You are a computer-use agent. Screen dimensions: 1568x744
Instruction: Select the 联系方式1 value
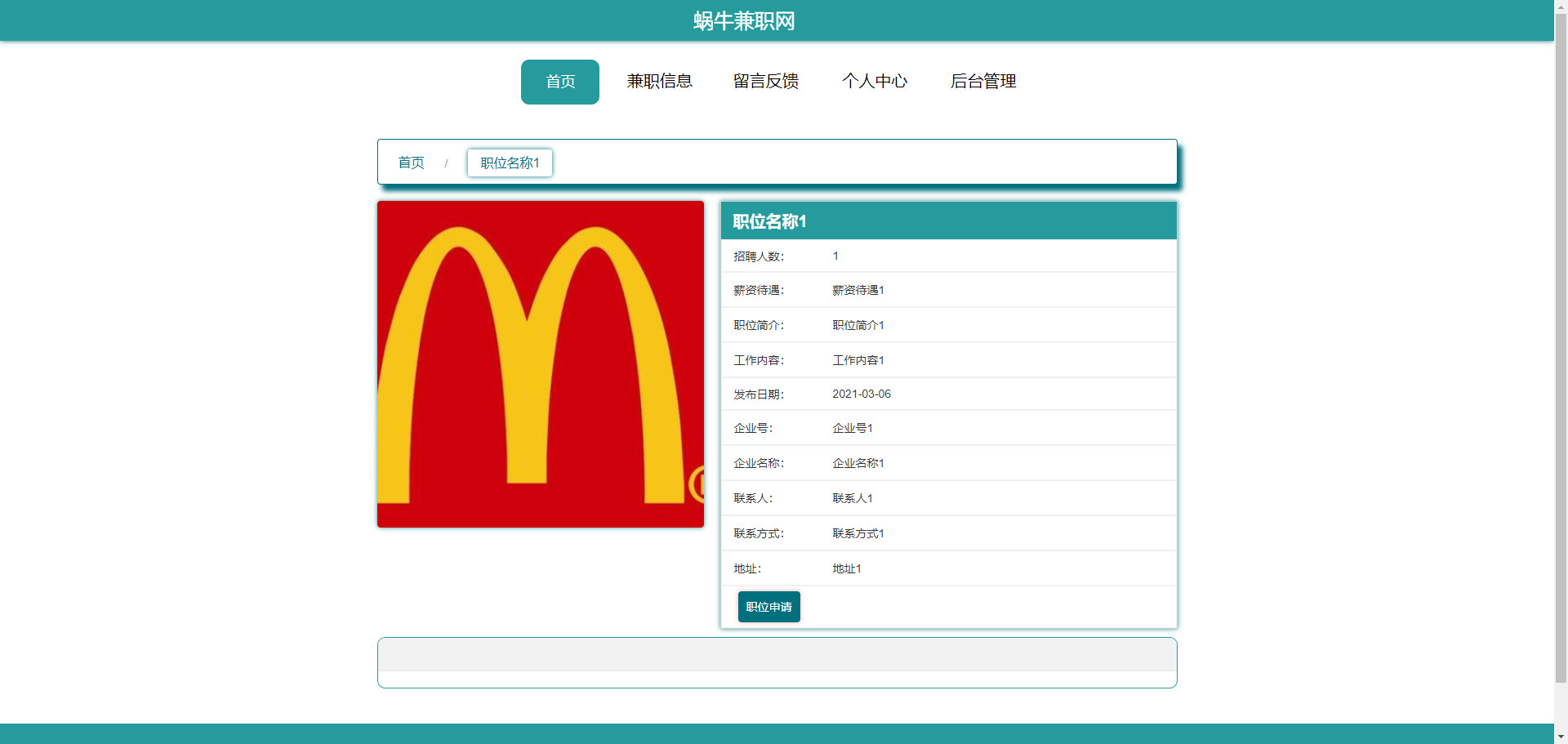click(x=858, y=533)
